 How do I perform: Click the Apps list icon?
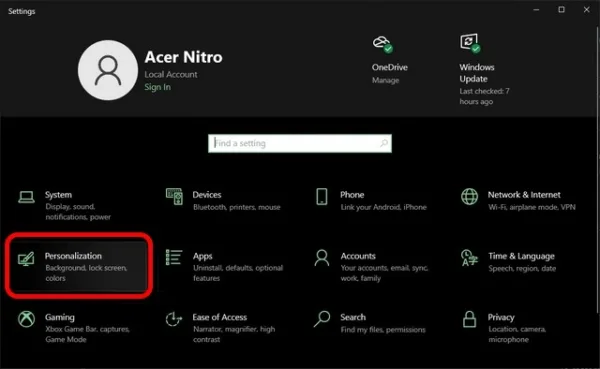click(174, 257)
